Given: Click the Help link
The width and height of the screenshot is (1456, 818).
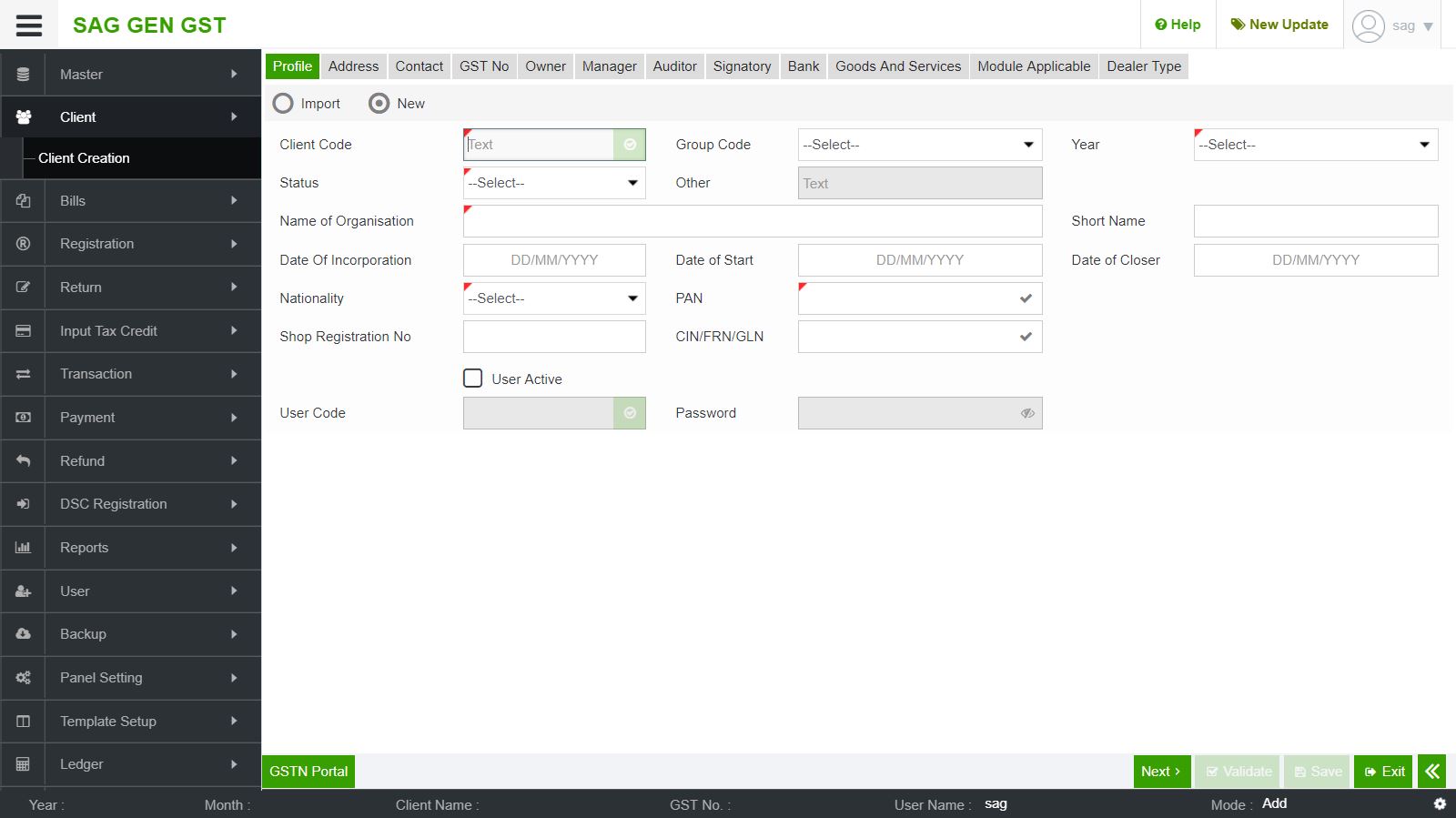Looking at the screenshot, I should 1178,25.
